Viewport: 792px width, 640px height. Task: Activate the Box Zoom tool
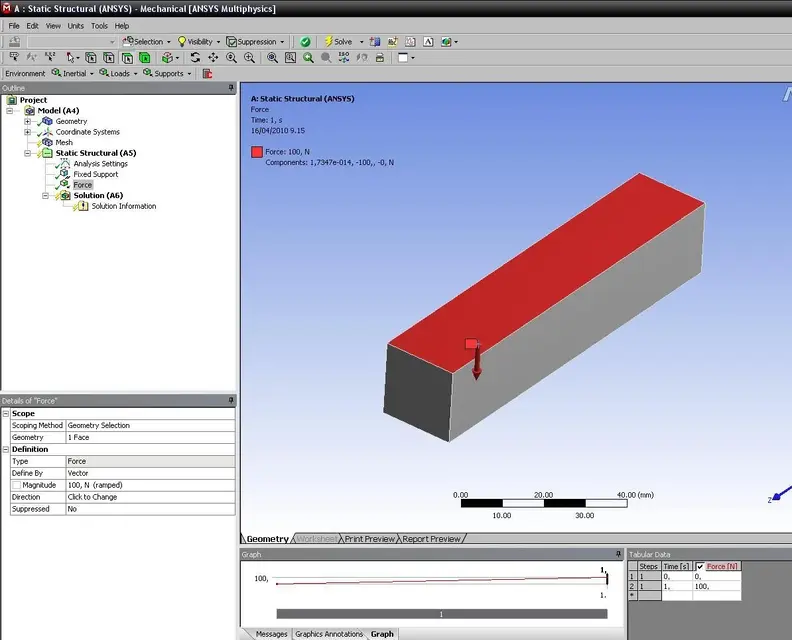(249, 58)
